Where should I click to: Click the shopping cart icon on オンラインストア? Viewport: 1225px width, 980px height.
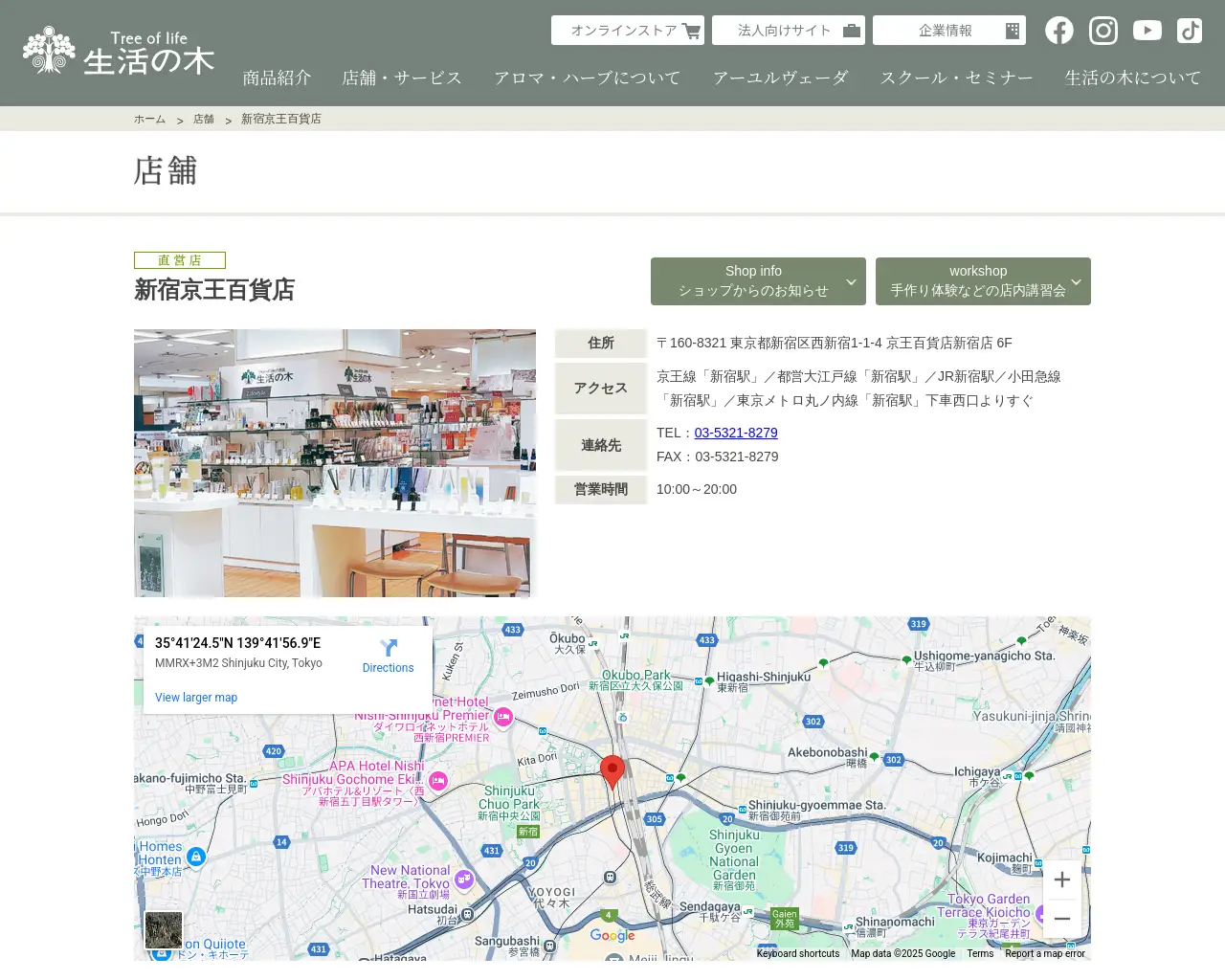[x=691, y=30]
